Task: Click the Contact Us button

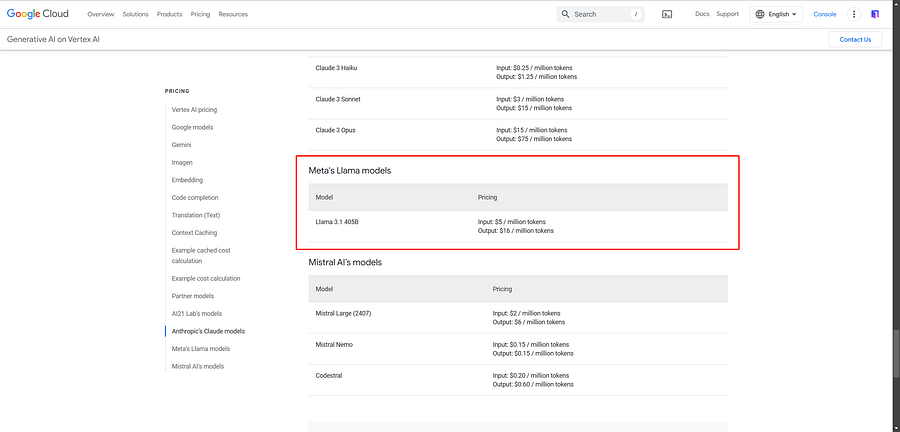Action: click(855, 40)
